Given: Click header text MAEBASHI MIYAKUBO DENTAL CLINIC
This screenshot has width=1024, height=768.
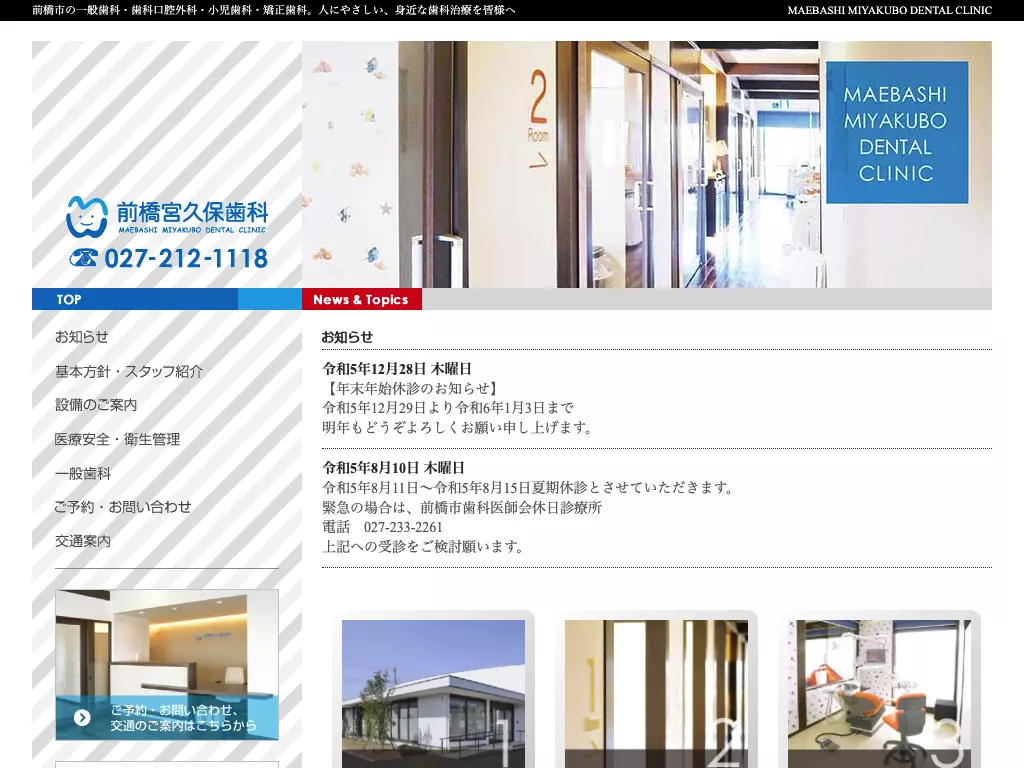Looking at the screenshot, I should 889,10.
